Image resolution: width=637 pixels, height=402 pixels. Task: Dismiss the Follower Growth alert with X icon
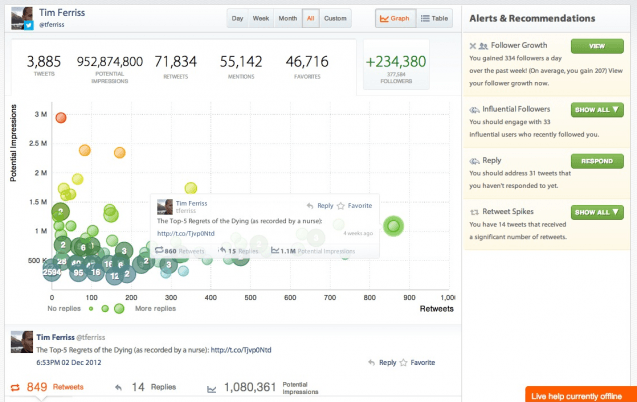[x=473, y=46]
